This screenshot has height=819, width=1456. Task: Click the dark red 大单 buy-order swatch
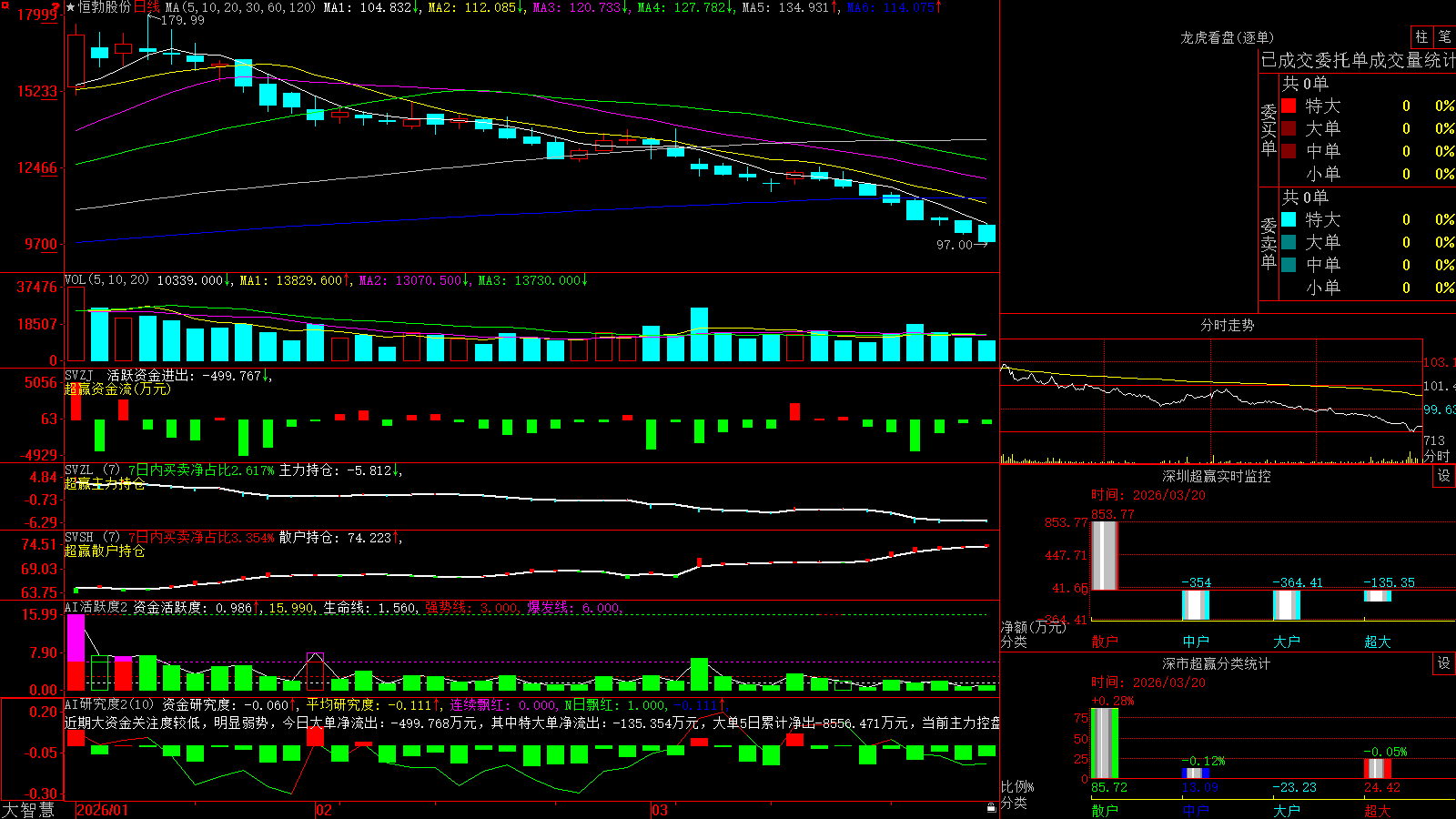click(x=1289, y=128)
